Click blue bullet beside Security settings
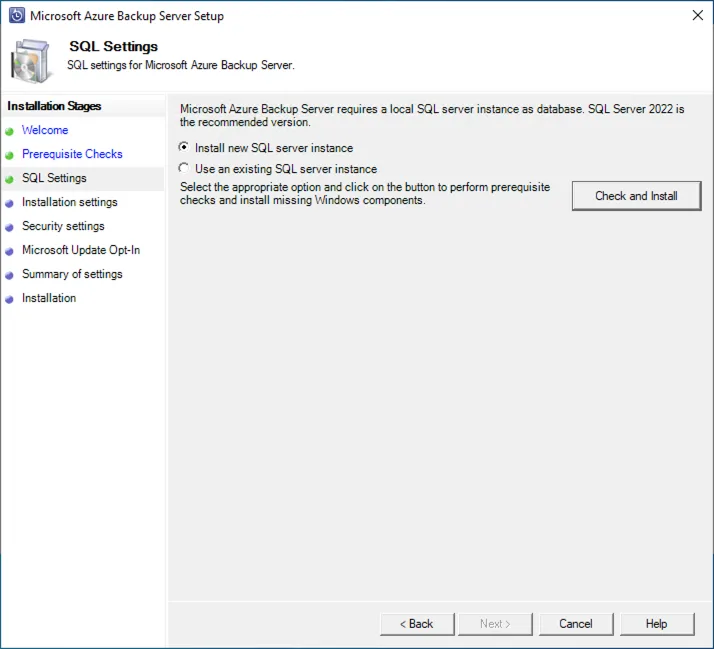714x649 pixels. (x=9, y=227)
